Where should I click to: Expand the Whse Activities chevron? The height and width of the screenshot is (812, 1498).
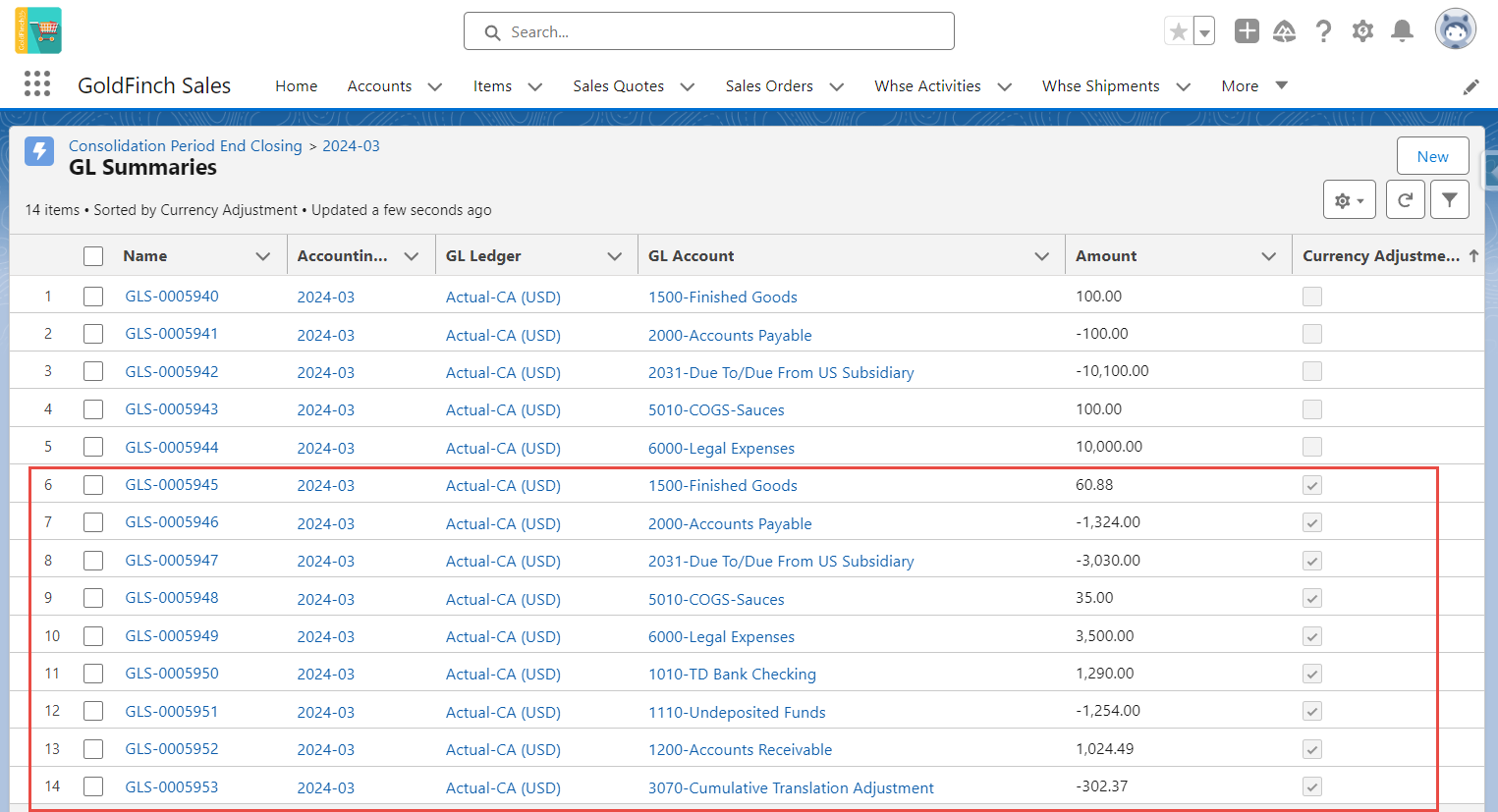click(1005, 86)
